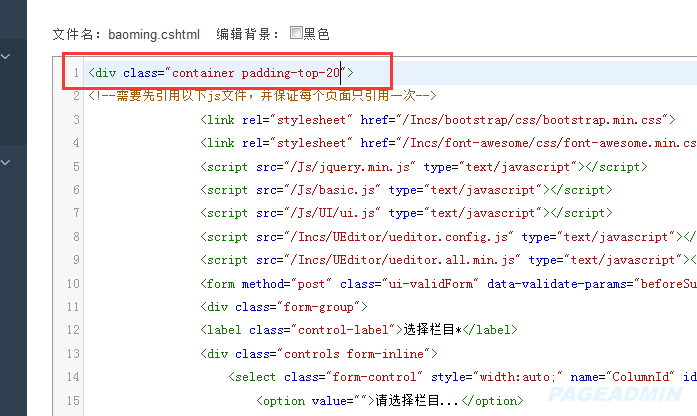Screen dimensions: 697x416
Task: Click the ueditor.all.min.js script line
Action: 449,260
